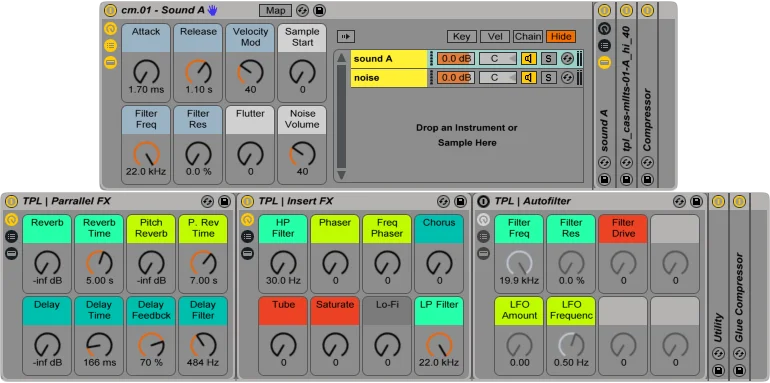Click the sound A chain volume 0.0 dB slider

tap(456, 58)
